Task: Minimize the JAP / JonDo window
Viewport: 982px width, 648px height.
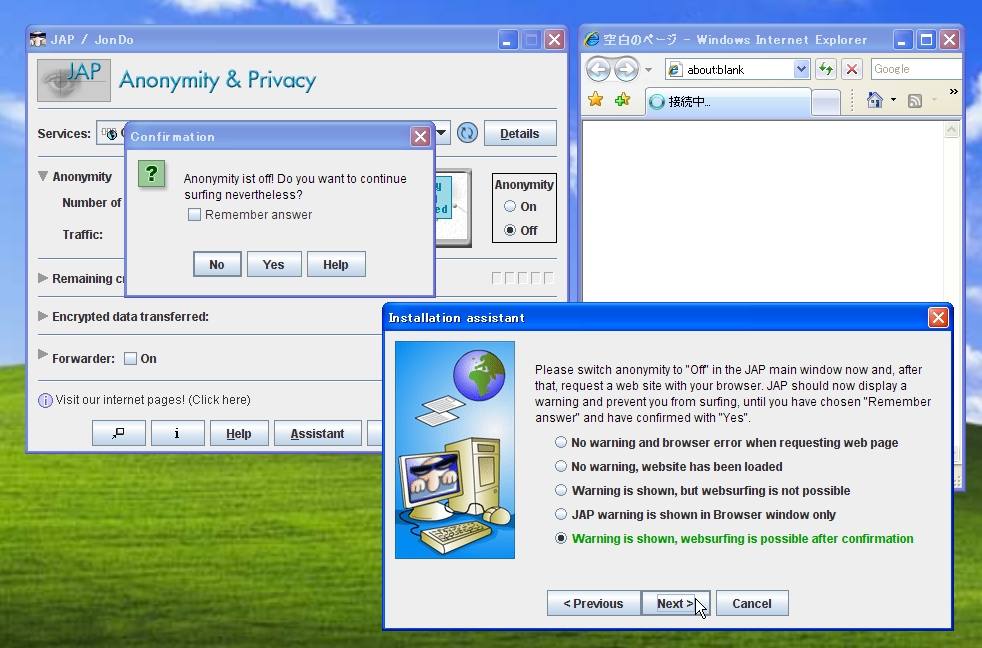Action: [x=507, y=40]
